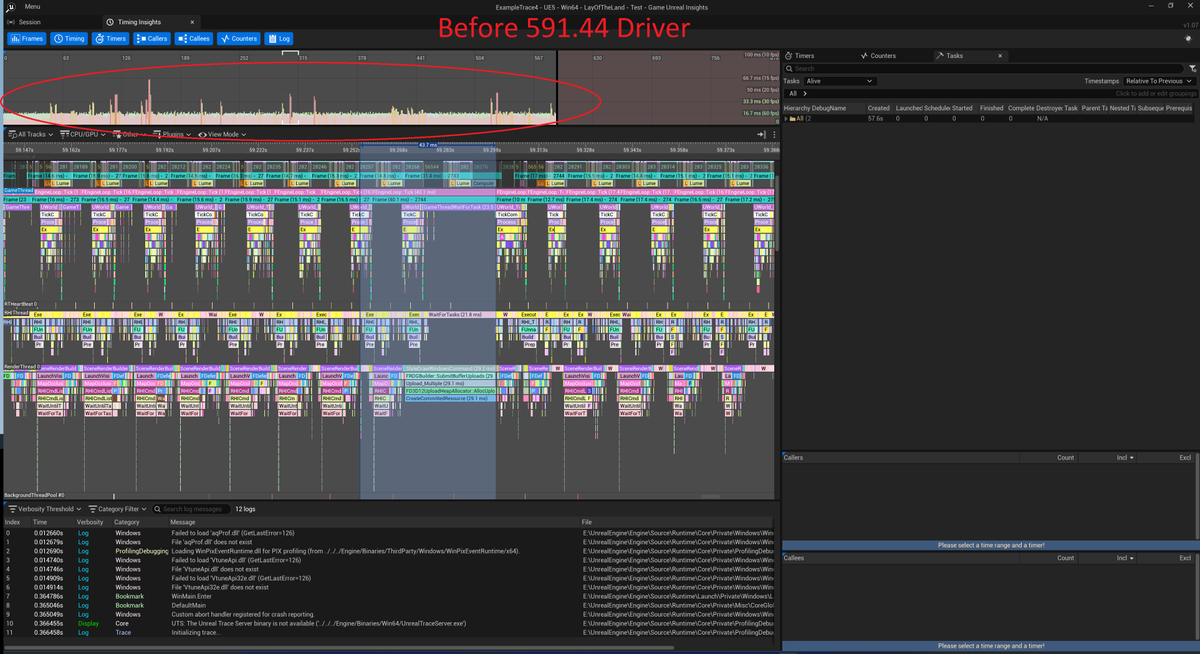Click the 33.3 ms (30 fps) graph label
This screenshot has width=1200, height=654.
coord(761,101)
